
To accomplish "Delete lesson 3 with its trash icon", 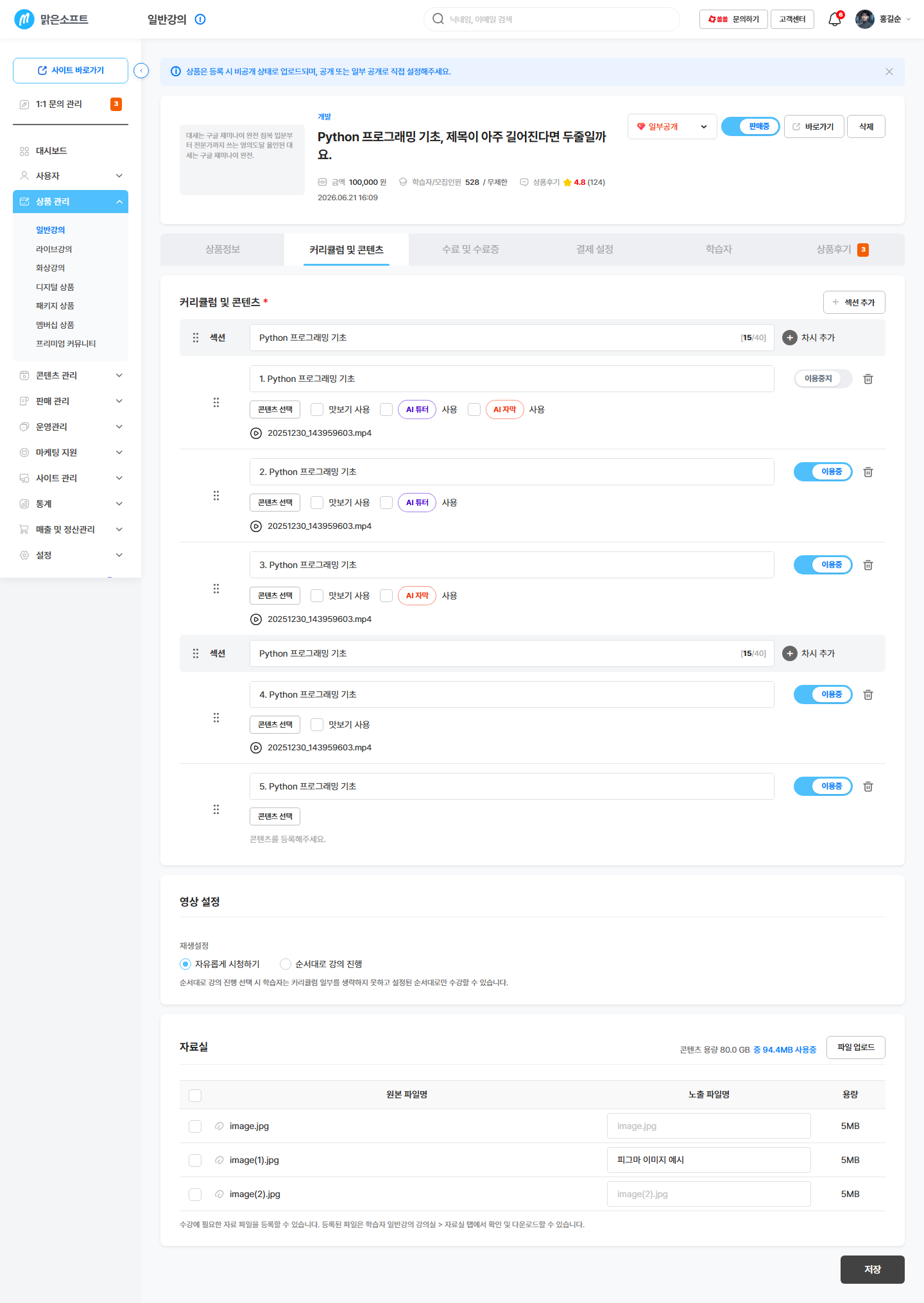I will coord(868,565).
